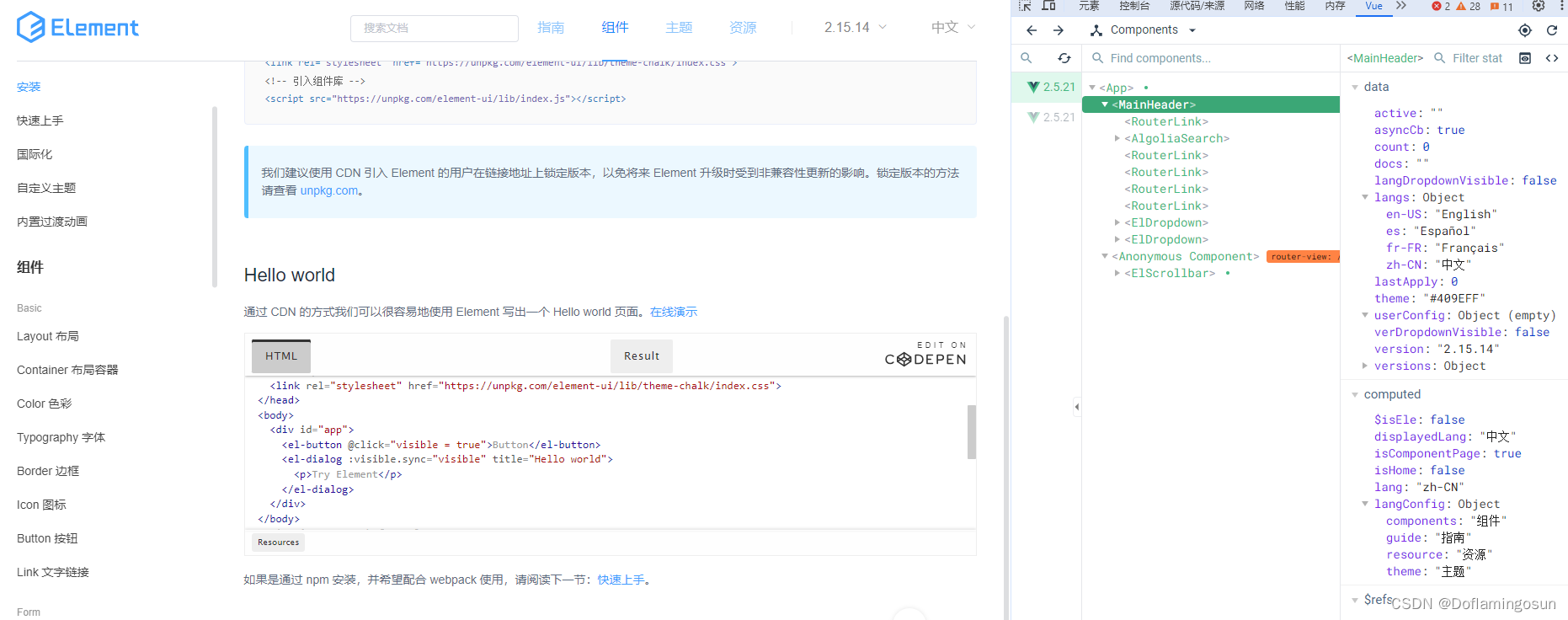The image size is (1568, 620).
Task: Expand the AlgoliaSearch tree node
Action: tap(1117, 138)
